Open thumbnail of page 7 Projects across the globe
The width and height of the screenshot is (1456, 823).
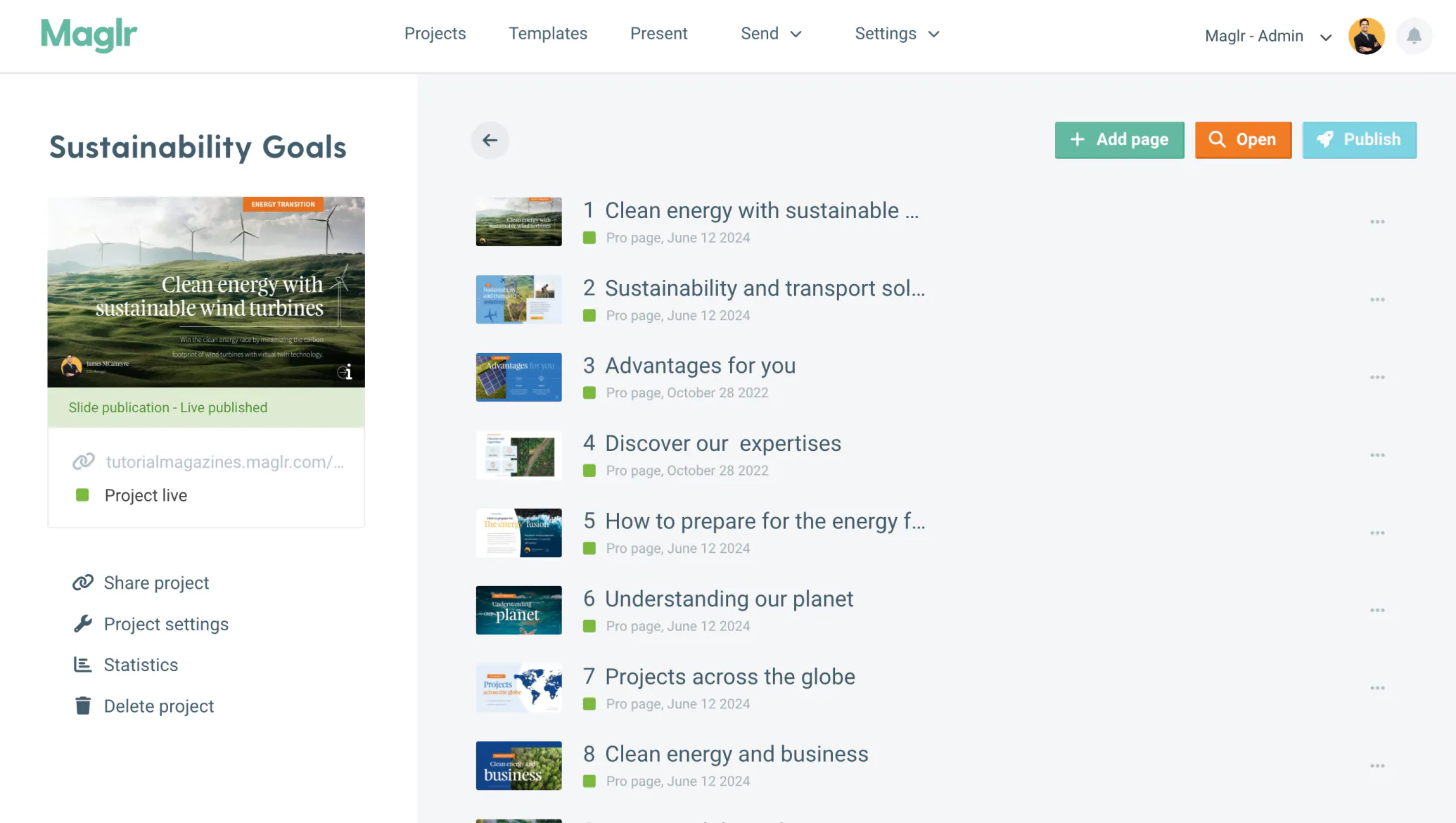click(518, 688)
